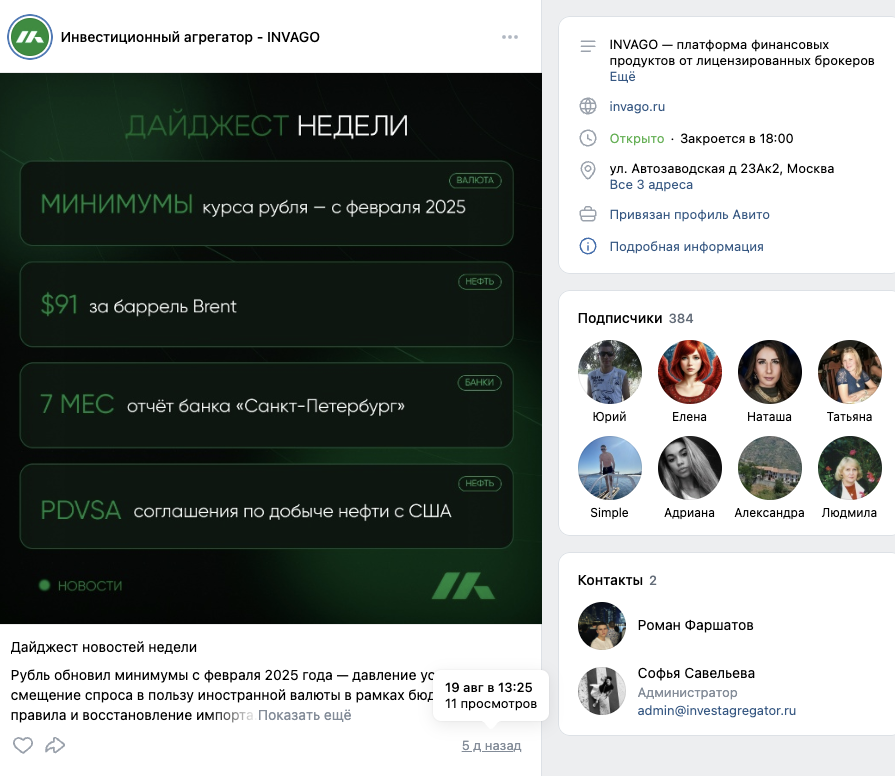Click the name Елена under subscribers

coord(690,417)
